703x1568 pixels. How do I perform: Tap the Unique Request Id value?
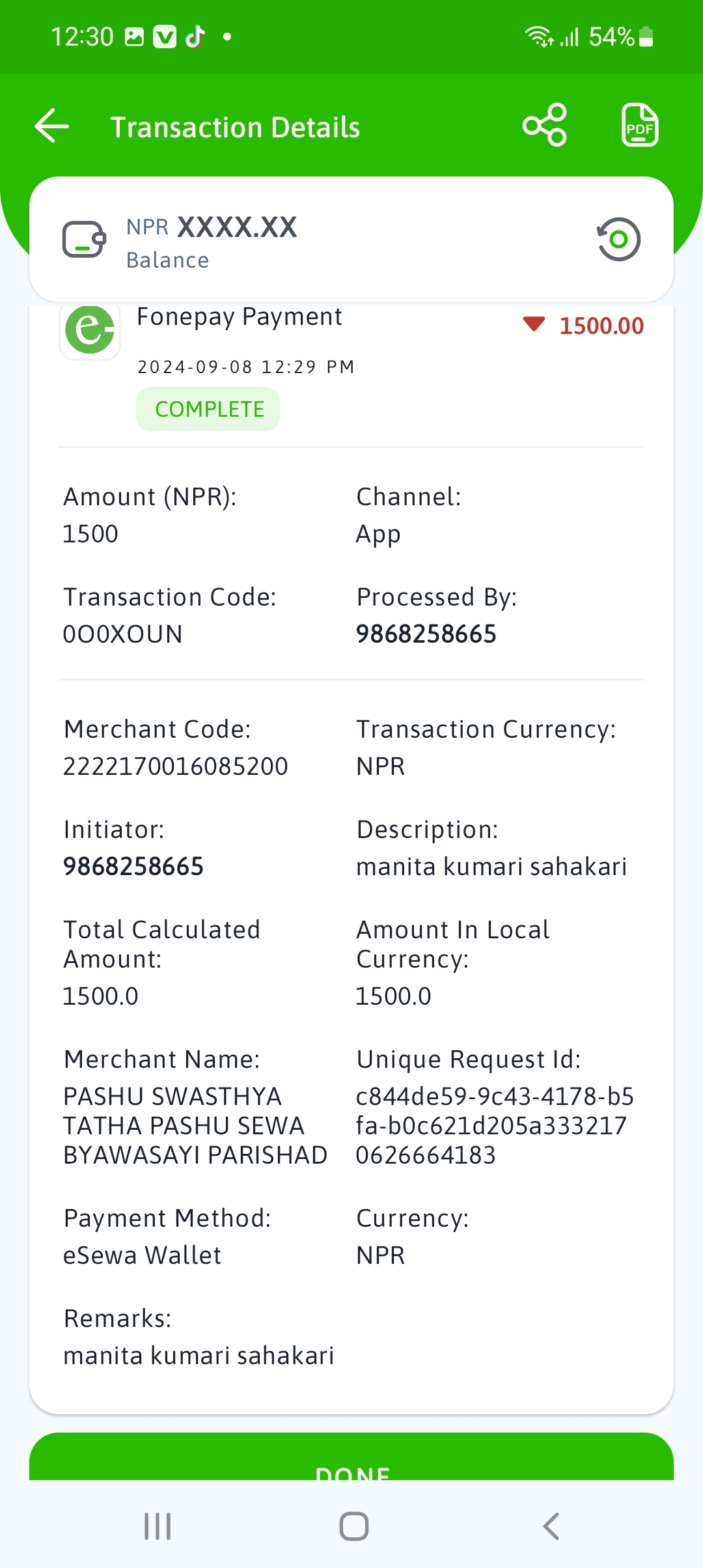tap(495, 1126)
